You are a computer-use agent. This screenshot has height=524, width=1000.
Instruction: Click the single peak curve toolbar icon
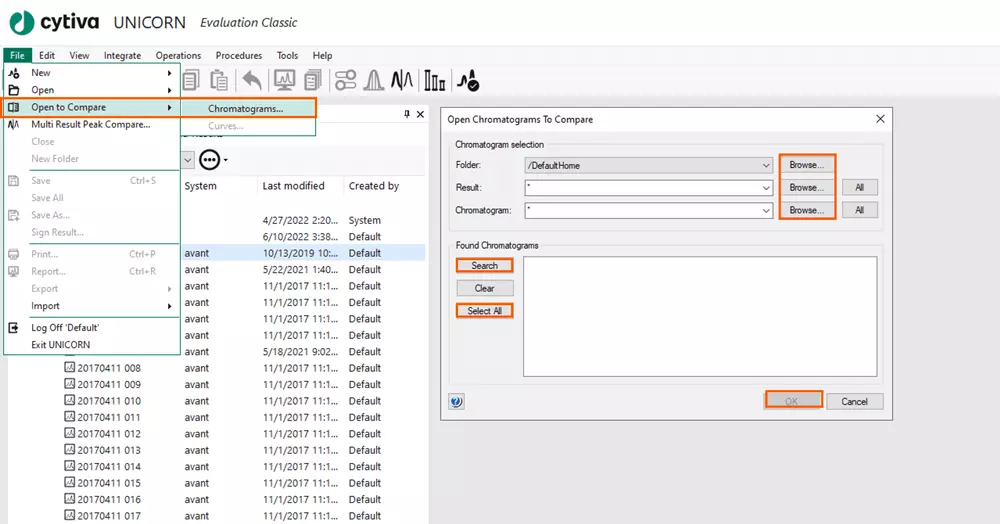(x=374, y=80)
